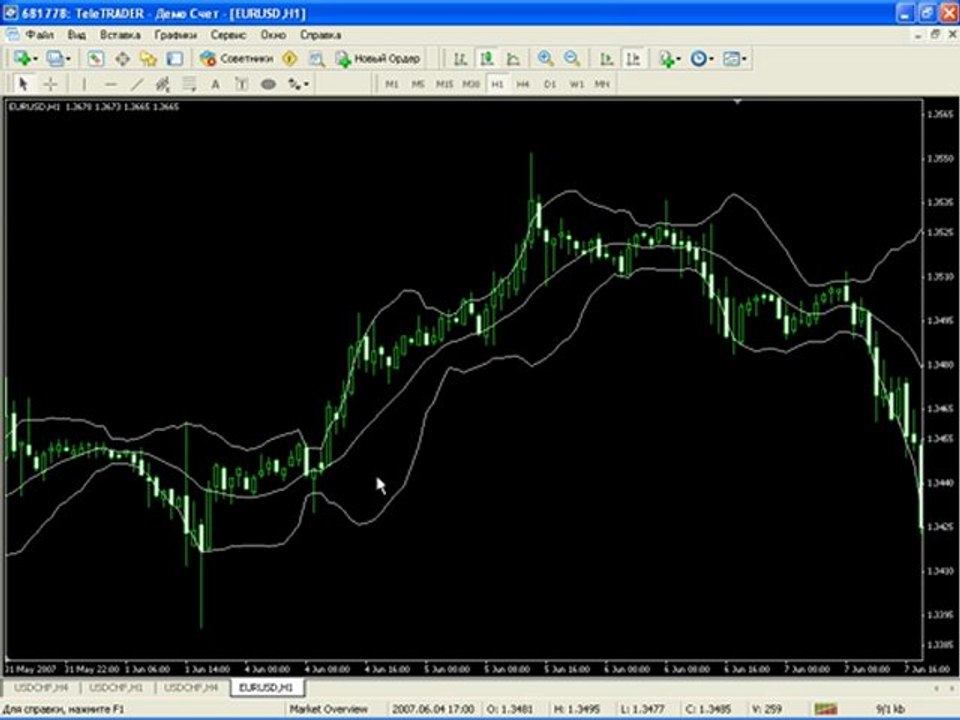Image resolution: width=960 pixels, height=720 pixels.
Task: Open the Справка menu
Action: (x=321, y=35)
